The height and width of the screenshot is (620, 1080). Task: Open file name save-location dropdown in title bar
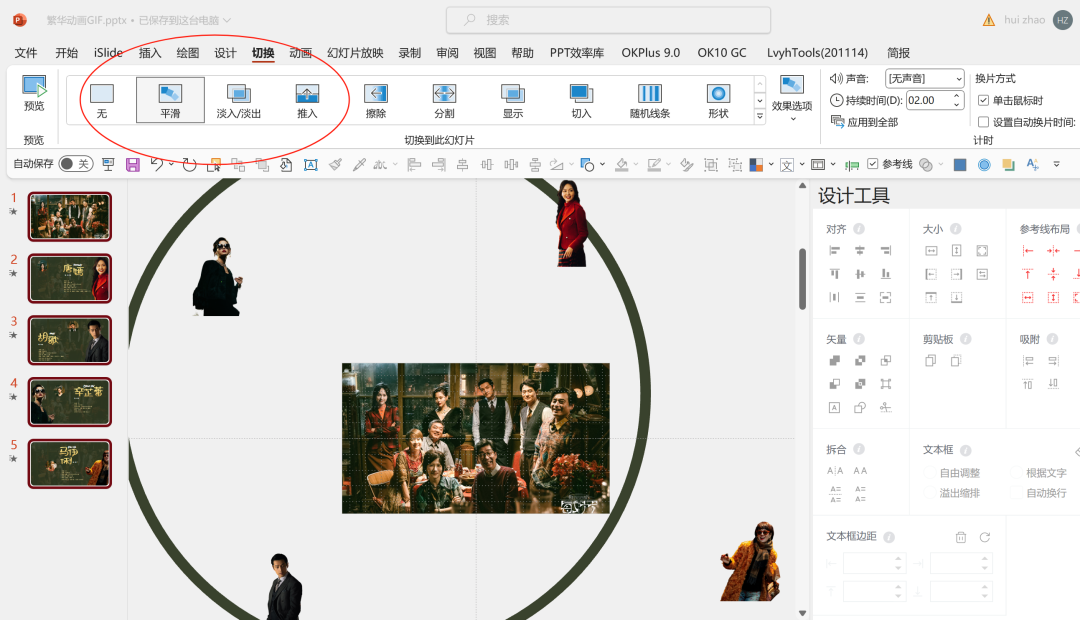(x=227, y=21)
